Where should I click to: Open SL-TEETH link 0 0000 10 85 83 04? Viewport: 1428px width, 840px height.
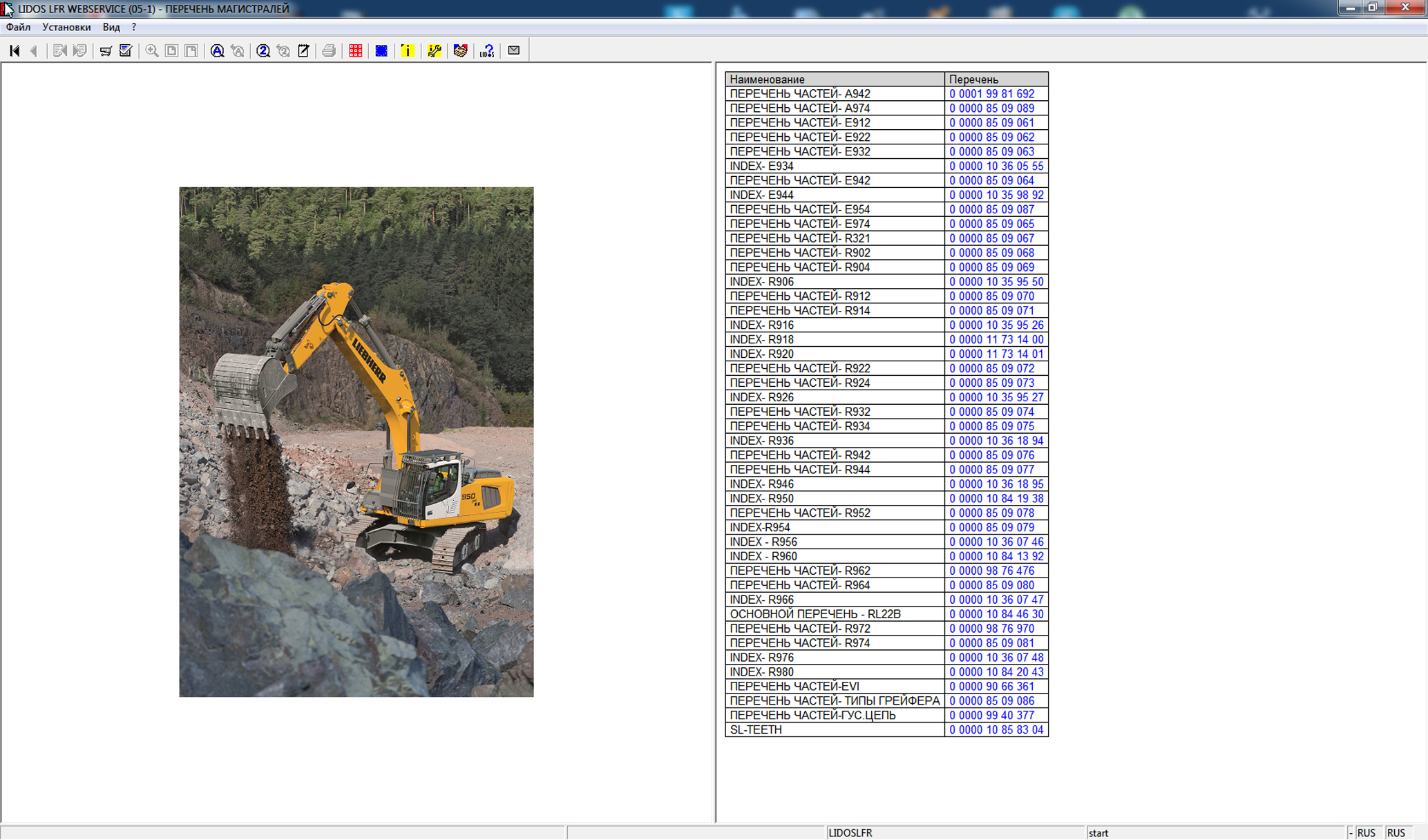click(996, 729)
